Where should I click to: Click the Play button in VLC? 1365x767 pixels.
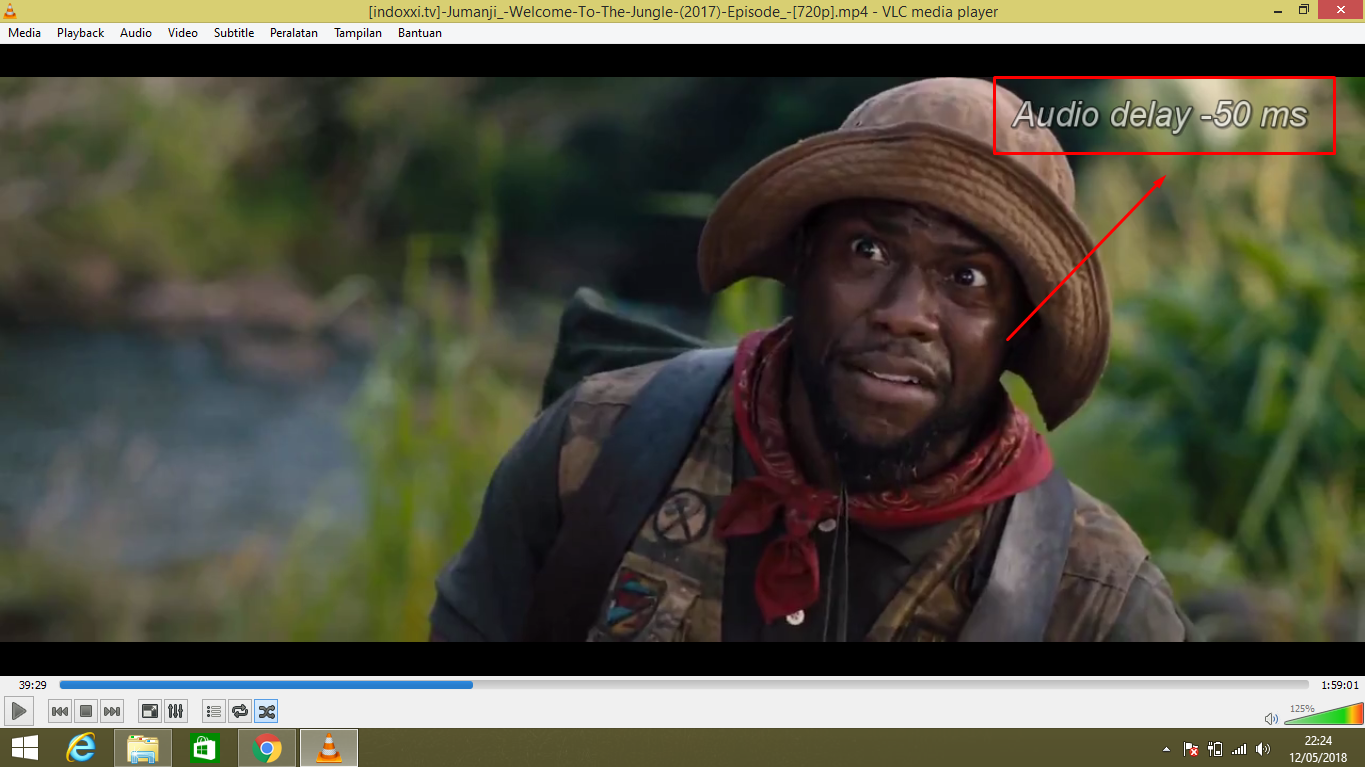[19, 711]
